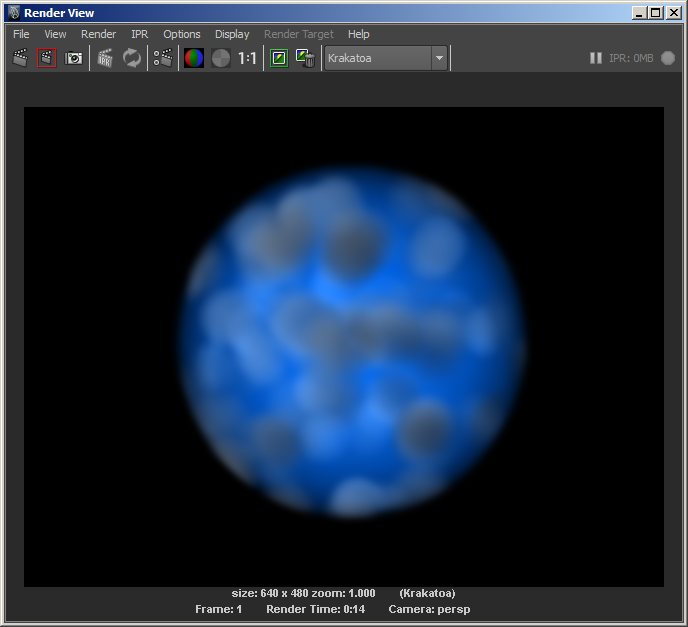Click the 'IPR: 0MB' memory label
688x627 pixels.
click(631, 58)
